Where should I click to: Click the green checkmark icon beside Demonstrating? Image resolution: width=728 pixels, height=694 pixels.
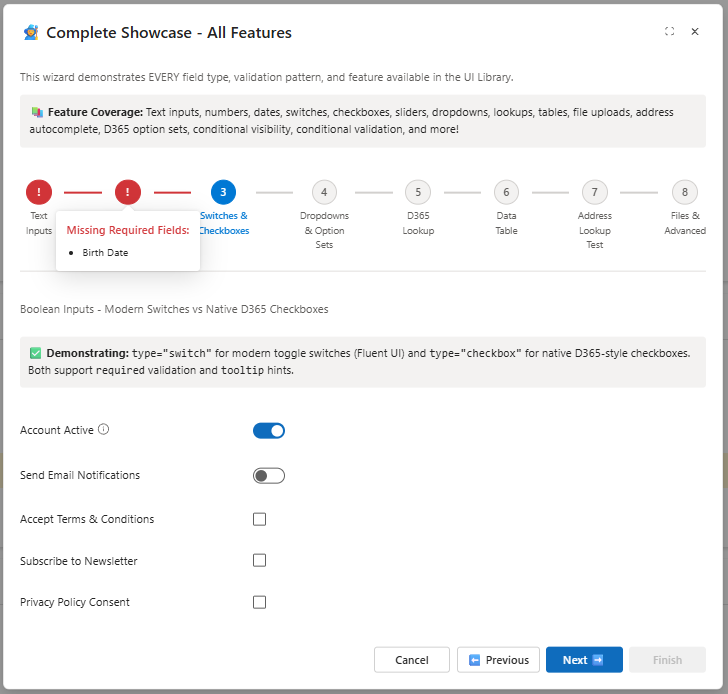(x=35, y=353)
